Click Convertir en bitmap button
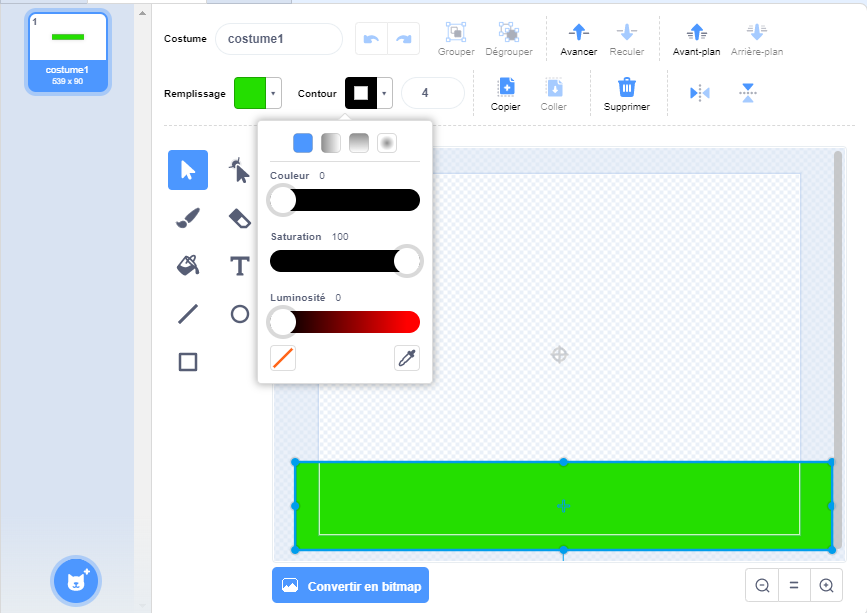 [350, 585]
